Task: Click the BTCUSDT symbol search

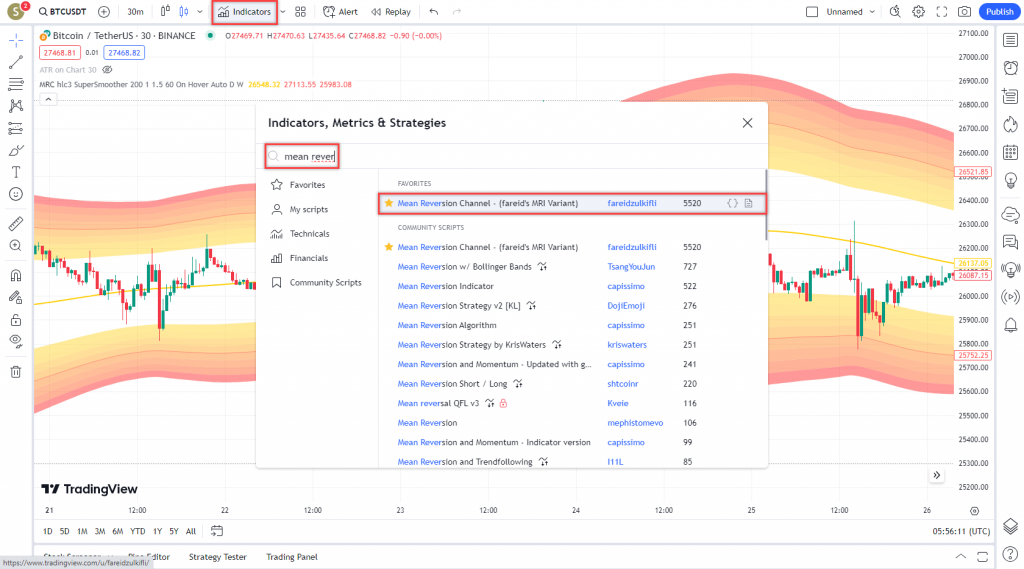Action: tap(62, 12)
